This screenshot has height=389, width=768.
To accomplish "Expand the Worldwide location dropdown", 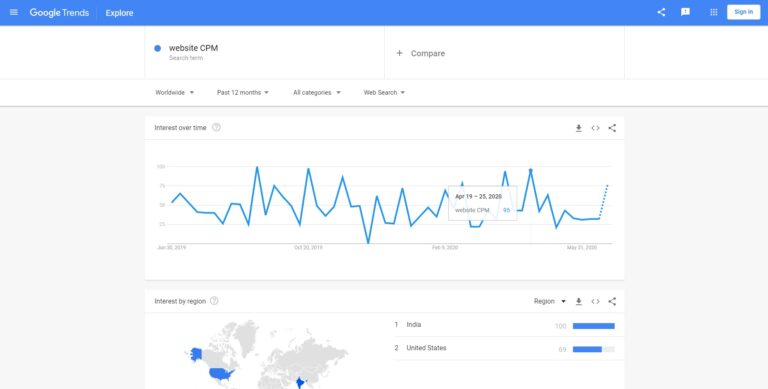I will (174, 93).
